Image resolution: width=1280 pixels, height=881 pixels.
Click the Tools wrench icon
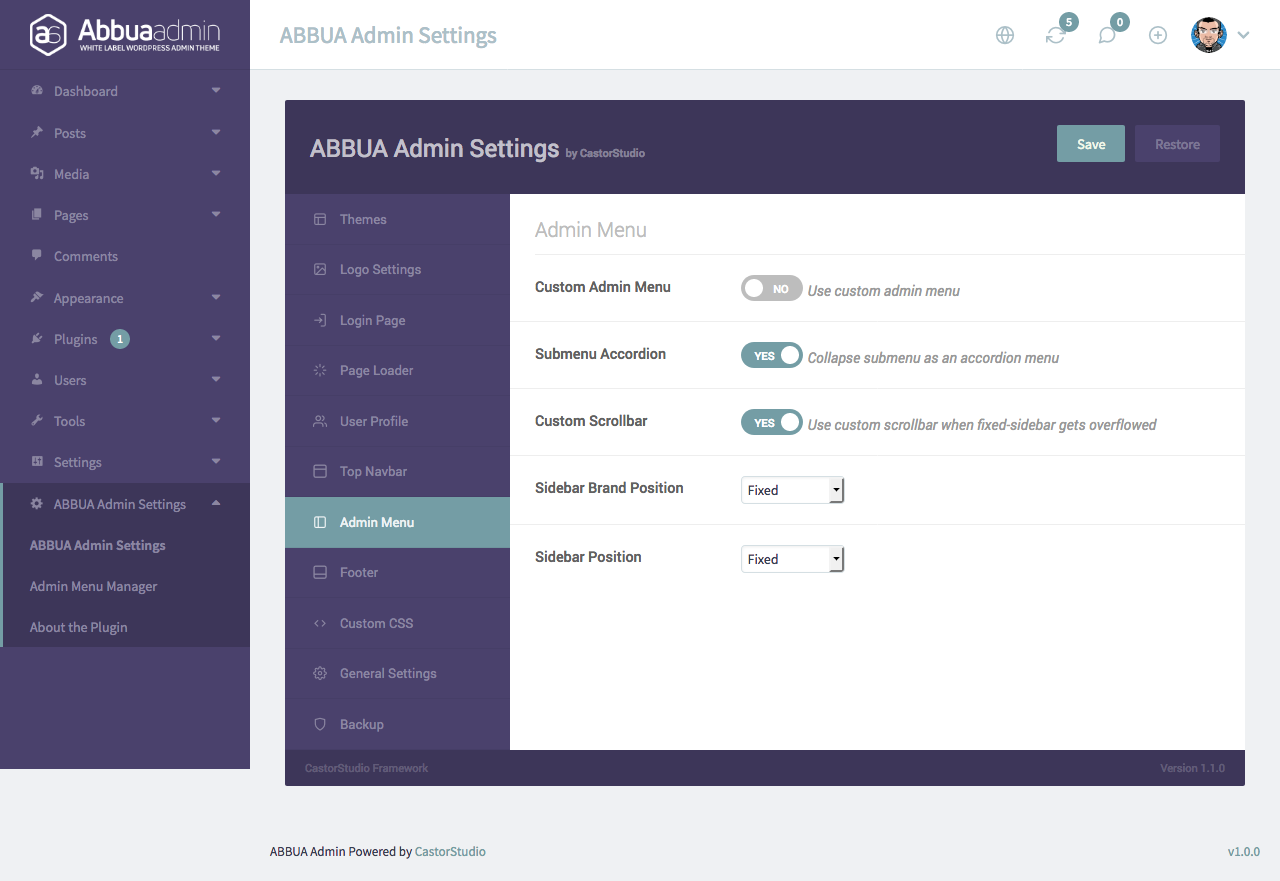[x=37, y=421]
